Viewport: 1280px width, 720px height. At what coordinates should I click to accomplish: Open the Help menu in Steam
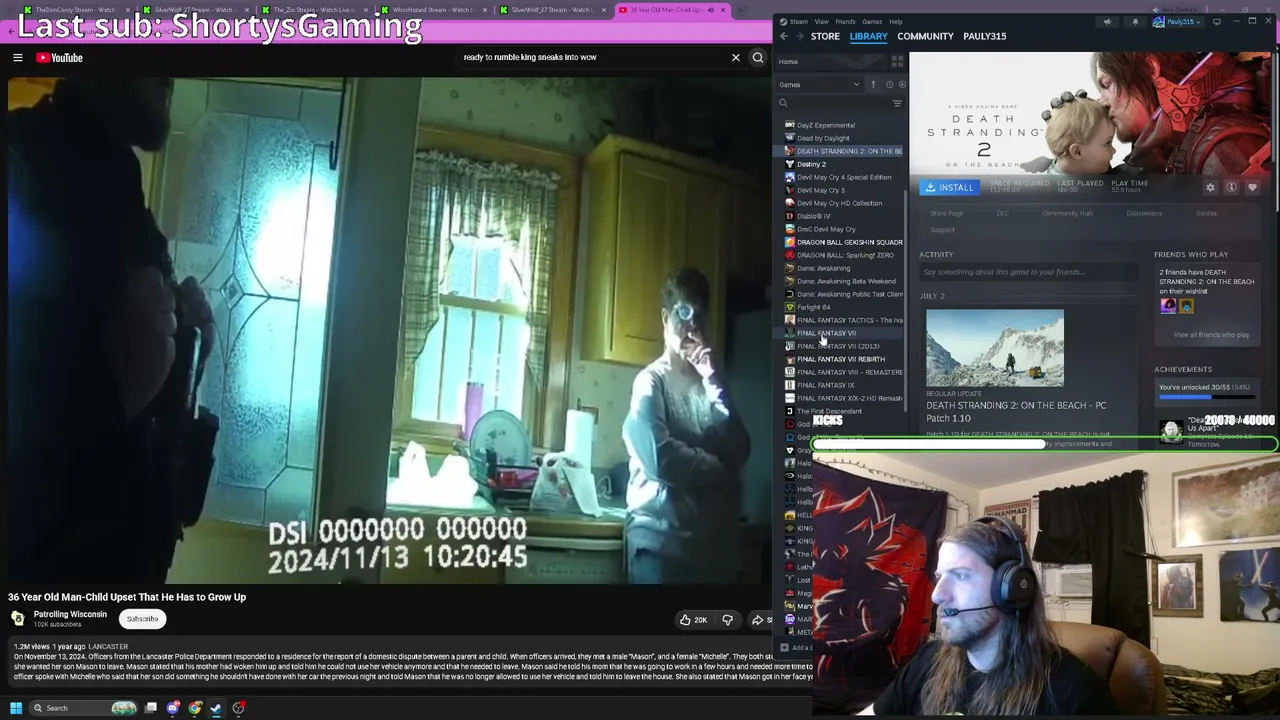pyautogui.click(x=896, y=21)
